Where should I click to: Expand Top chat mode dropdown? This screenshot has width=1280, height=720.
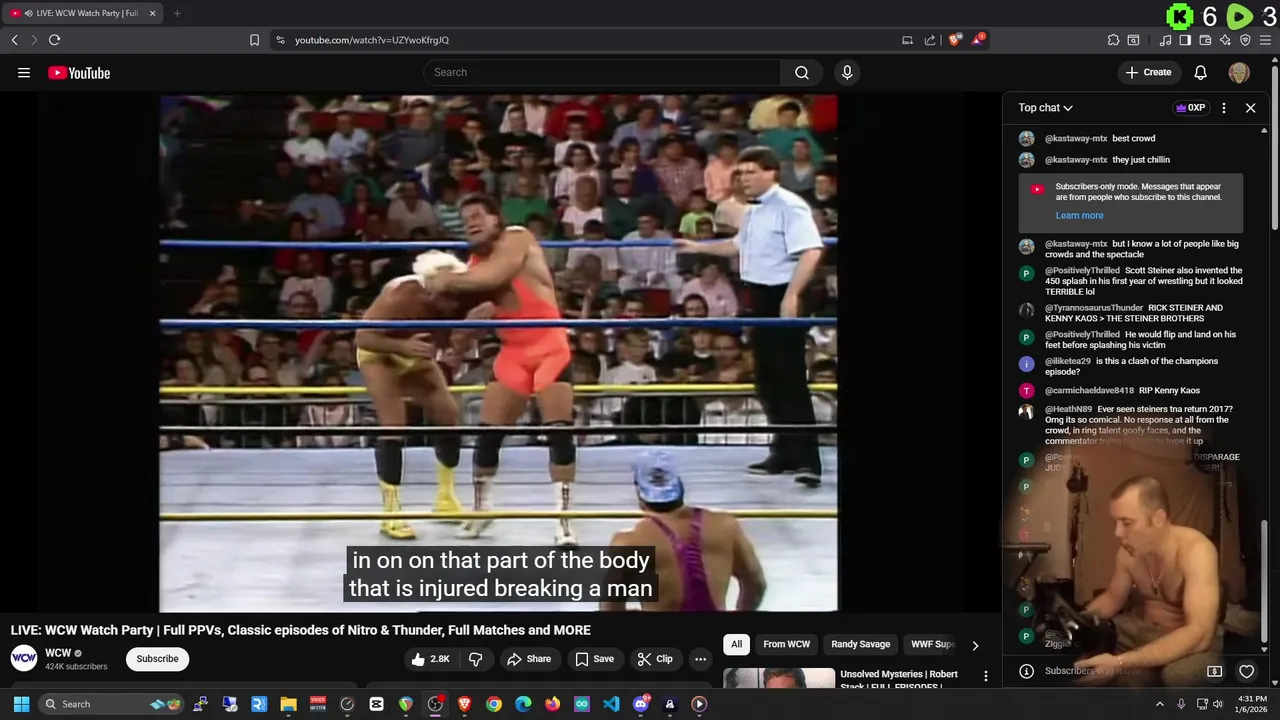[x=1046, y=108]
